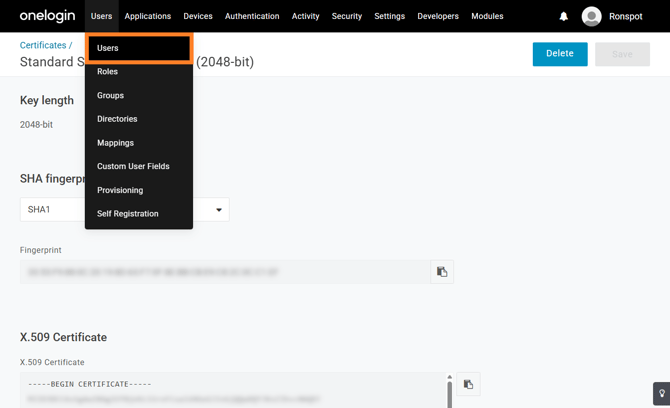The image size is (670, 408).
Task: Click the OneLogin logo
Action: 47,16
